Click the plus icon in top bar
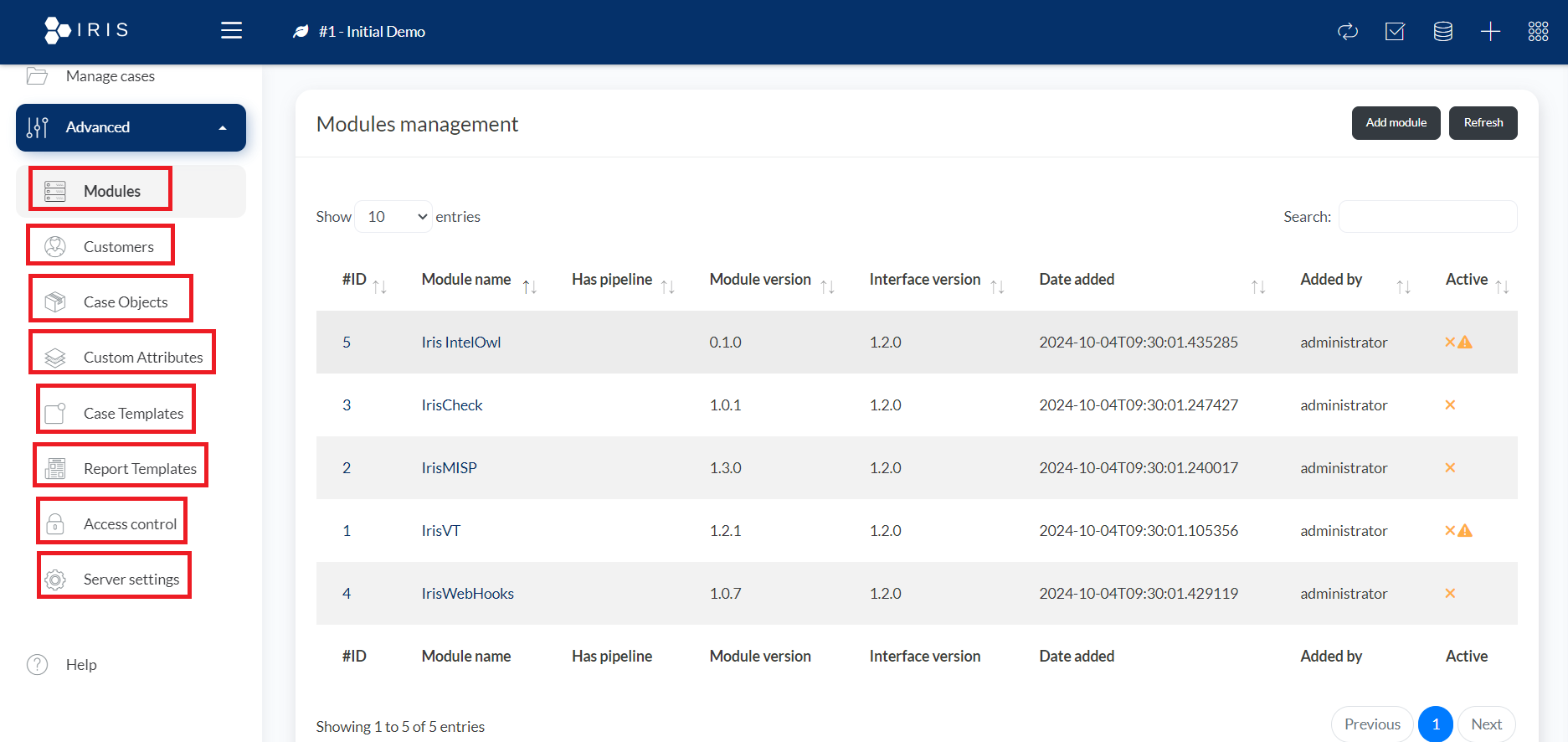The height and width of the screenshot is (742, 1568). (1490, 32)
